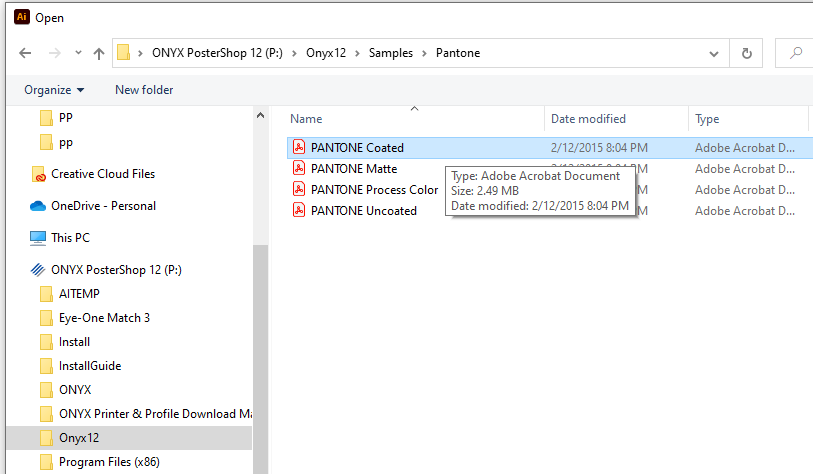This screenshot has height=474, width=813.
Task: Click folder icon of Install tree item
Action: click(46, 342)
